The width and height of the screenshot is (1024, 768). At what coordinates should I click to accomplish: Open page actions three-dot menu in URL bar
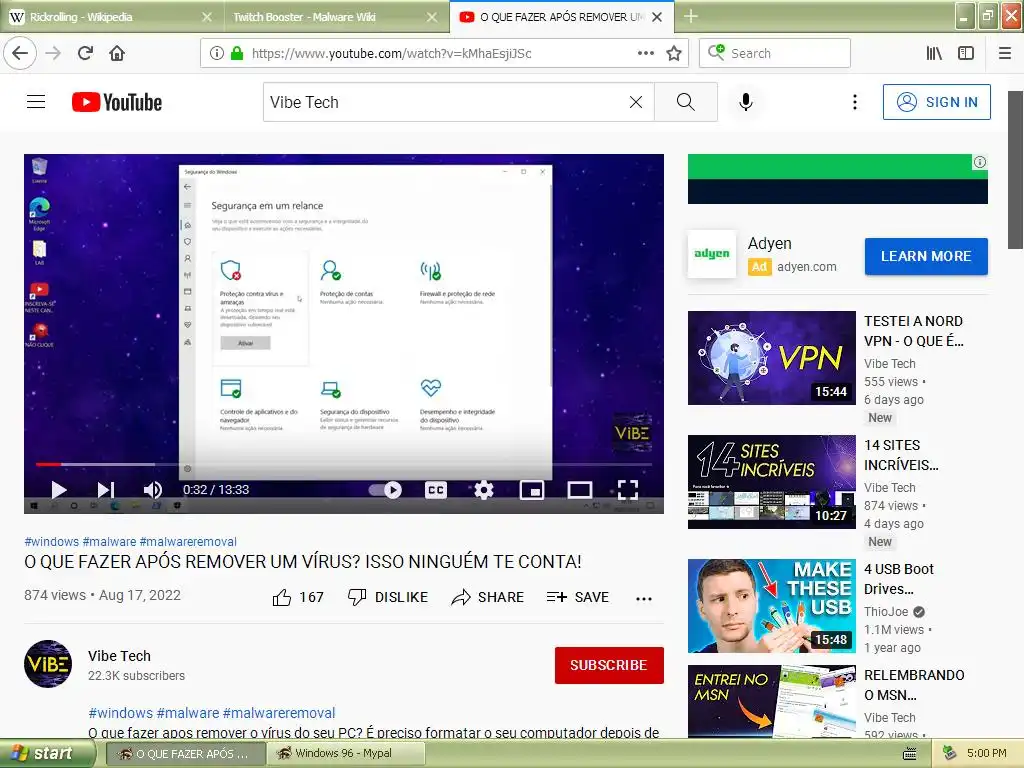645,54
